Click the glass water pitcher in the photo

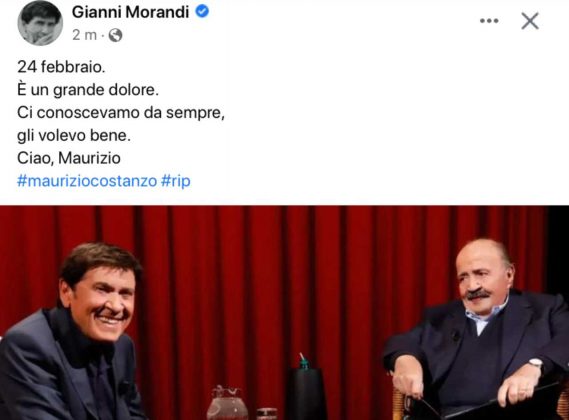[228, 403]
